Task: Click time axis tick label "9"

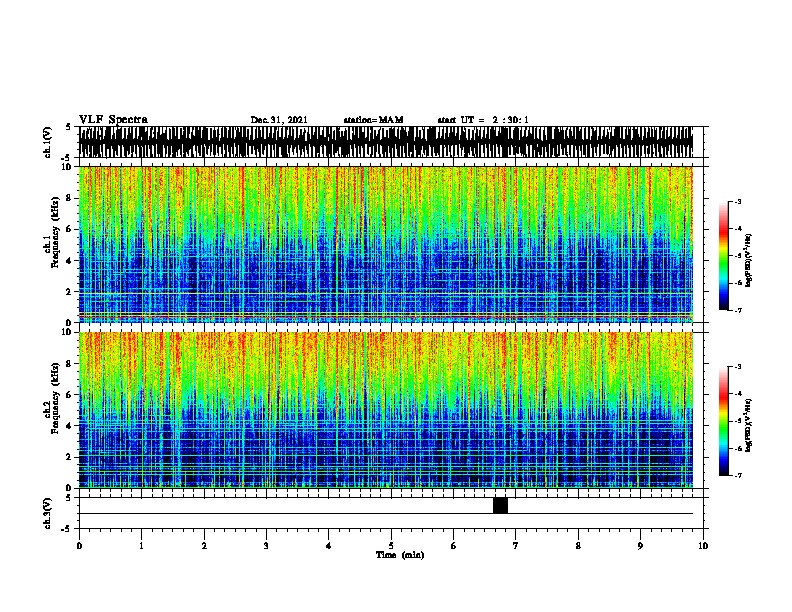Action: pos(640,545)
